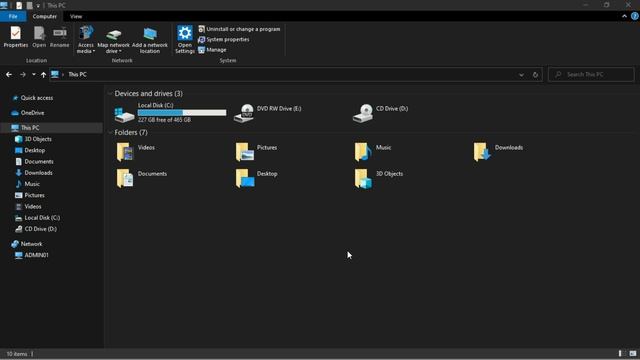This screenshot has width=640, height=360.
Task: Select the Desktop folder icon
Action: [x=245, y=178]
